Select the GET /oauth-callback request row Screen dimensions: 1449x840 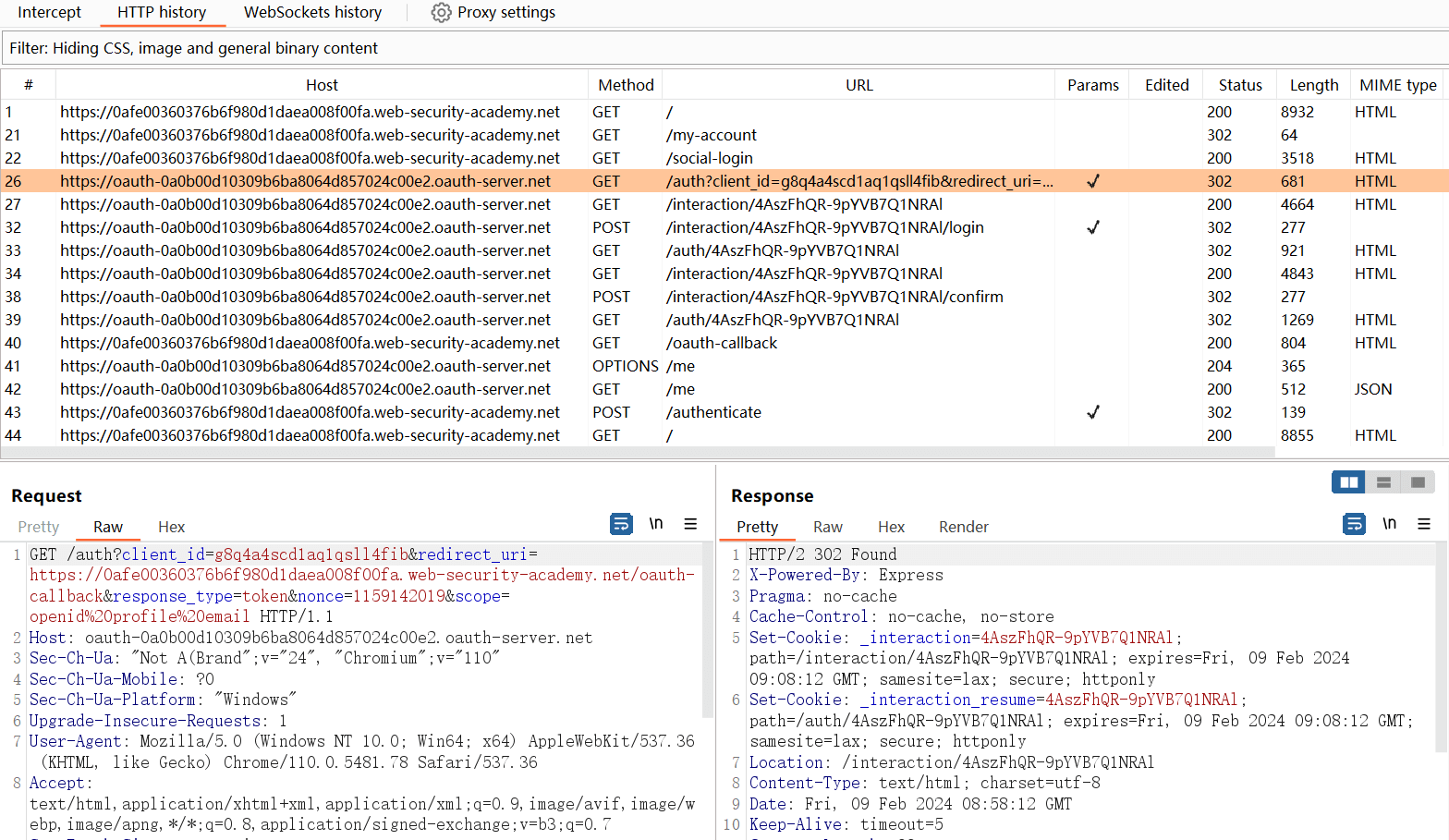721,343
